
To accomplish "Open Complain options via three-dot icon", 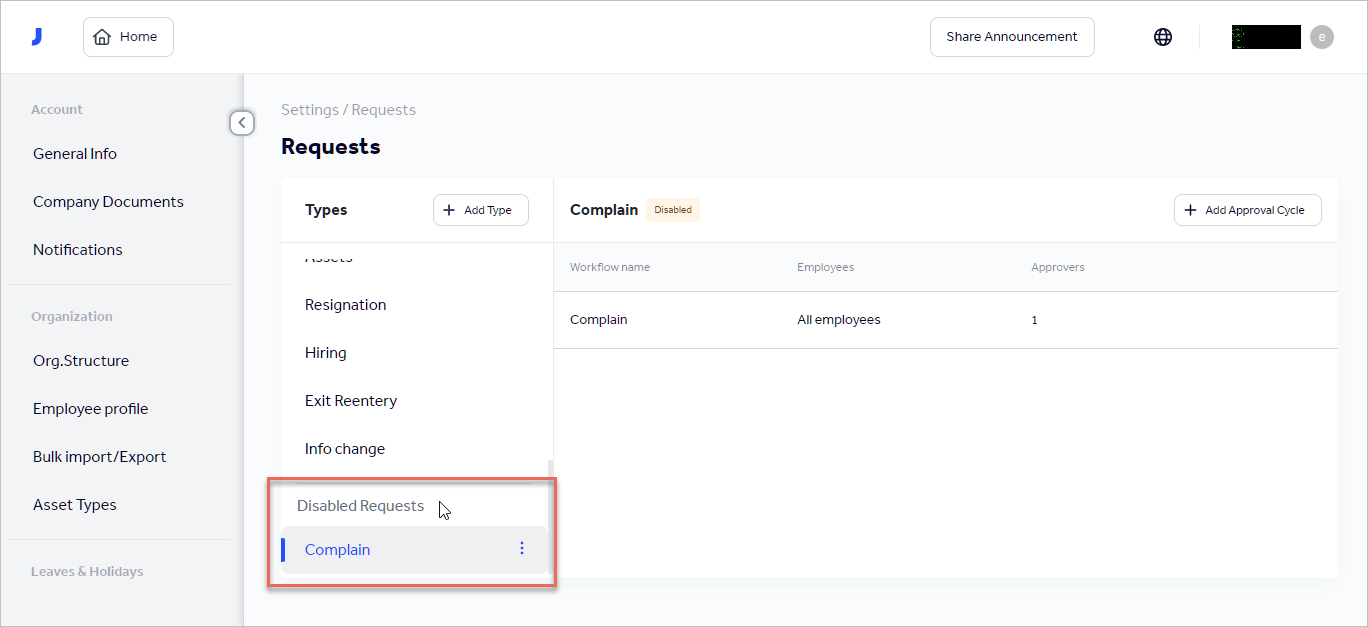I will pos(521,548).
